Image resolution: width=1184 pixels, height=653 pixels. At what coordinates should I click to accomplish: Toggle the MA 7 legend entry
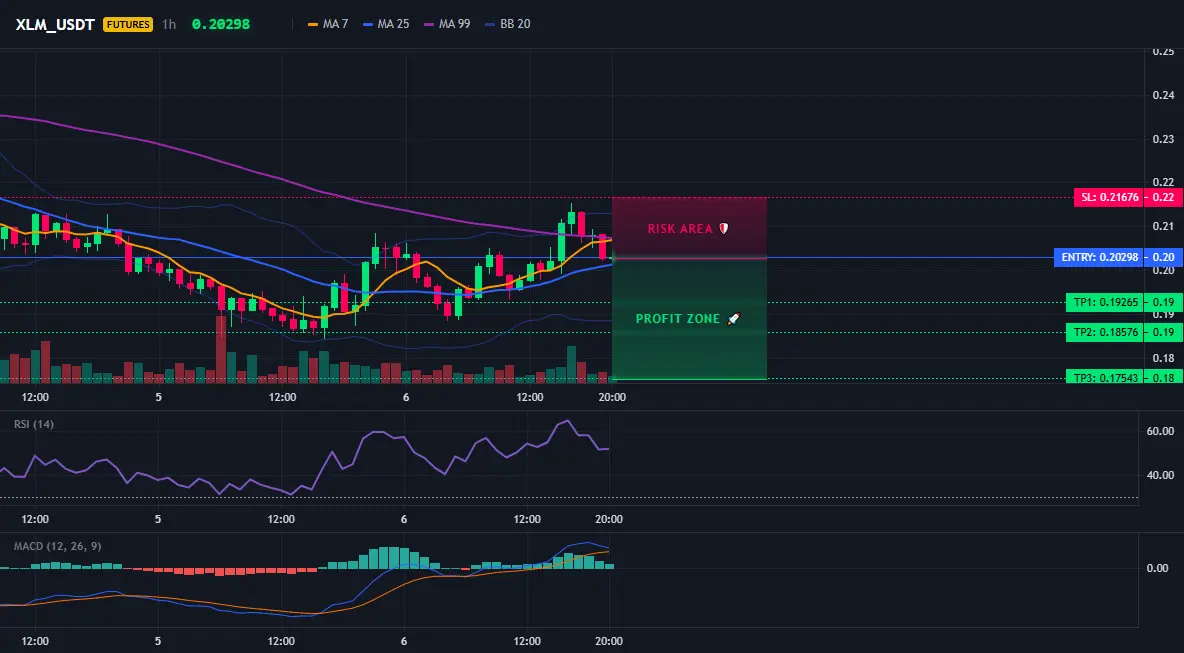[328, 24]
